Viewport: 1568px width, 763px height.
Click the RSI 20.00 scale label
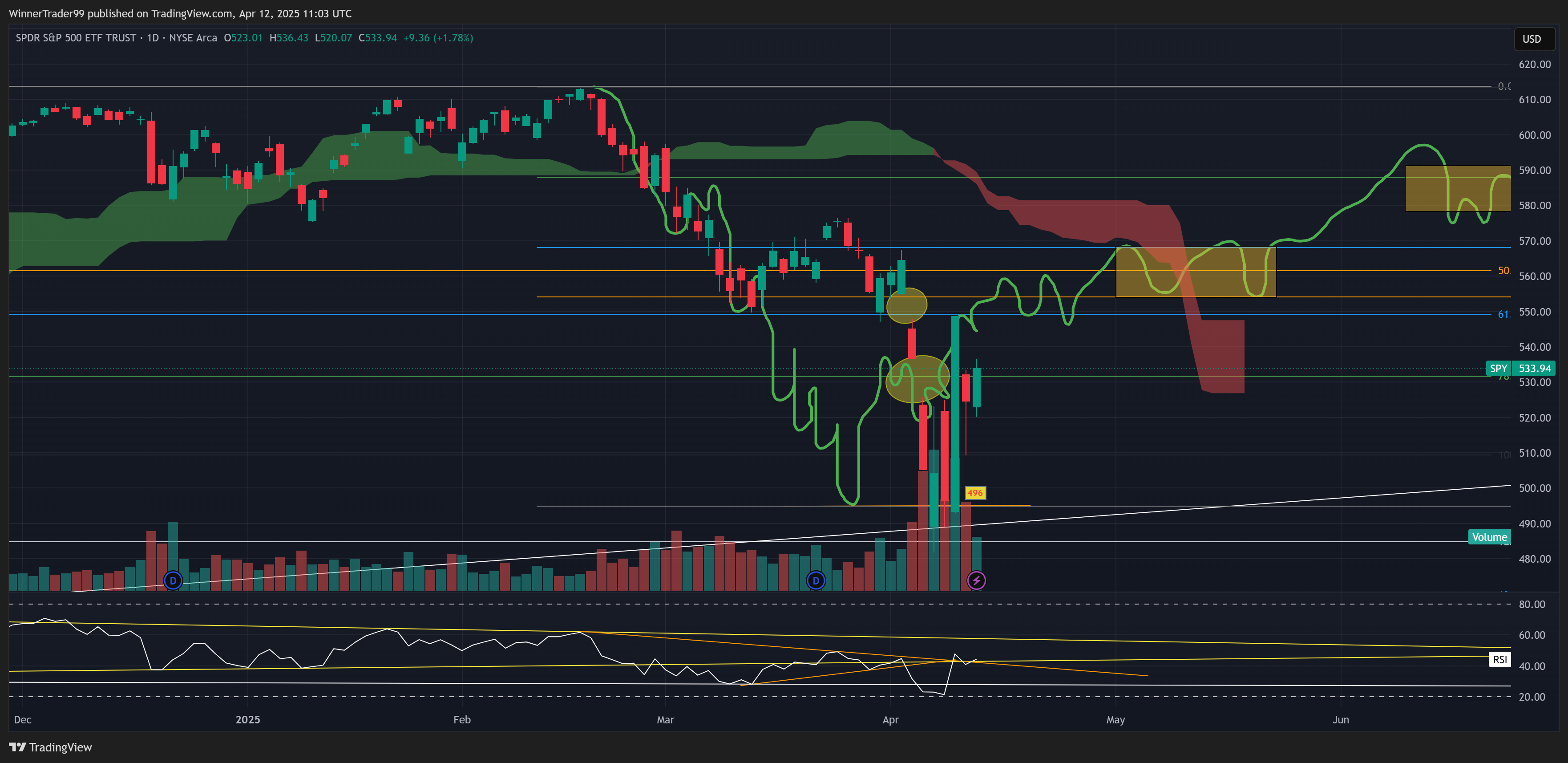click(1532, 697)
